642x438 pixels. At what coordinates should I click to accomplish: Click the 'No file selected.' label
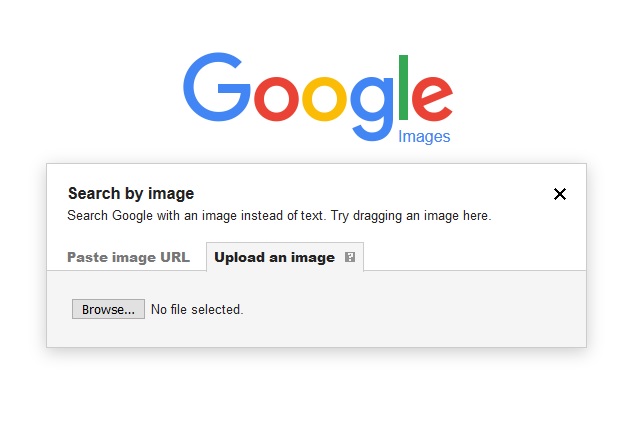point(197,310)
